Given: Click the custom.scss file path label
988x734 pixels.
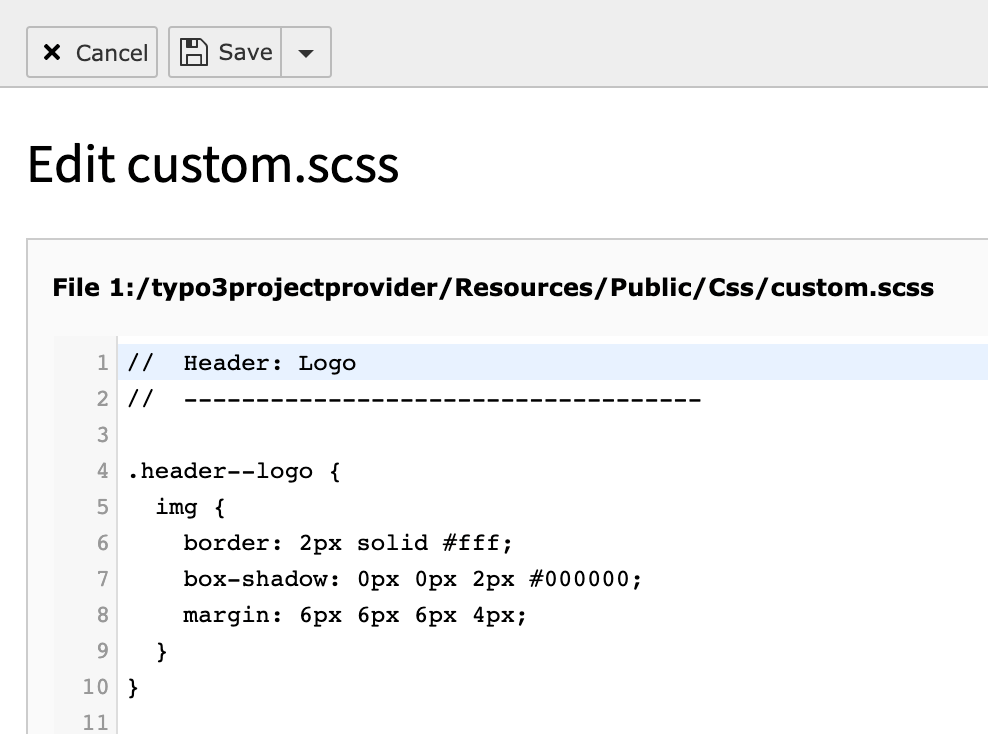Looking at the screenshot, I should click(x=493, y=288).
